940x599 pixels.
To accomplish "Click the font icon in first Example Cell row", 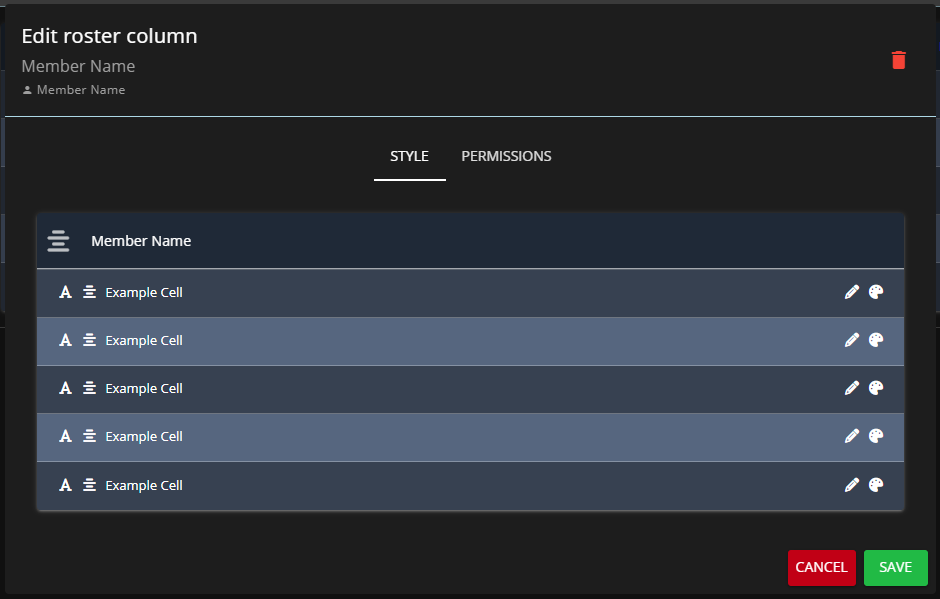I will tap(65, 292).
